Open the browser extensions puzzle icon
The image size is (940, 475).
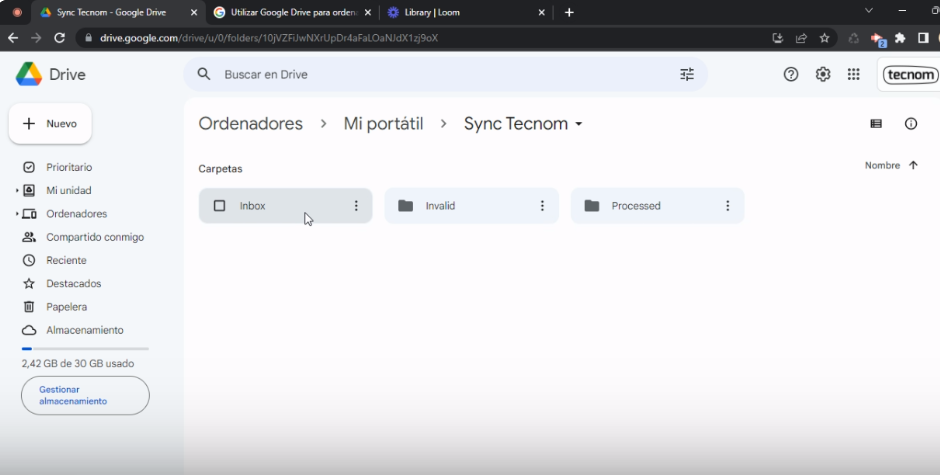point(900,38)
